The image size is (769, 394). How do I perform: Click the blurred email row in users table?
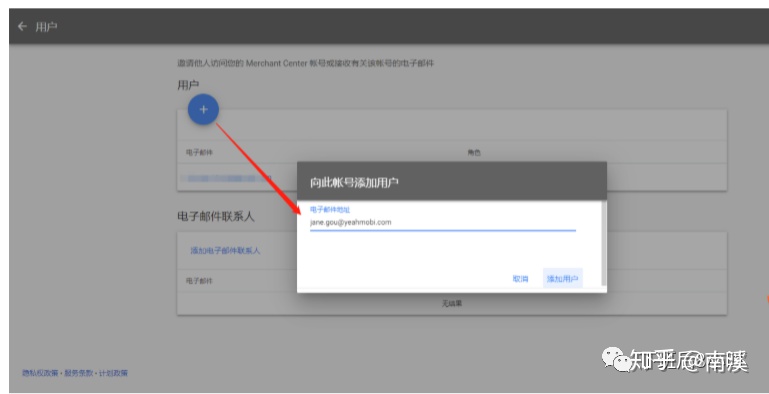[226, 178]
